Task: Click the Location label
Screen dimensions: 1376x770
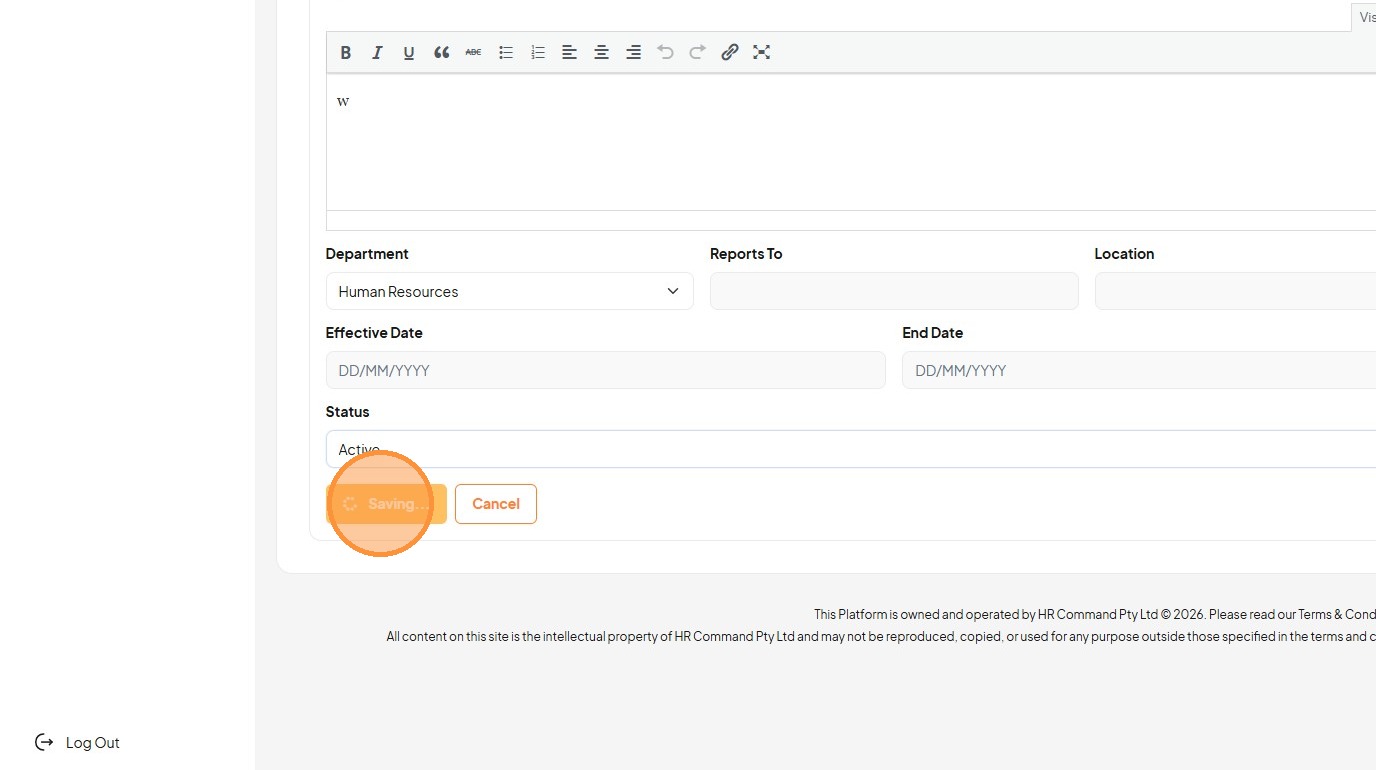Action: [1124, 254]
